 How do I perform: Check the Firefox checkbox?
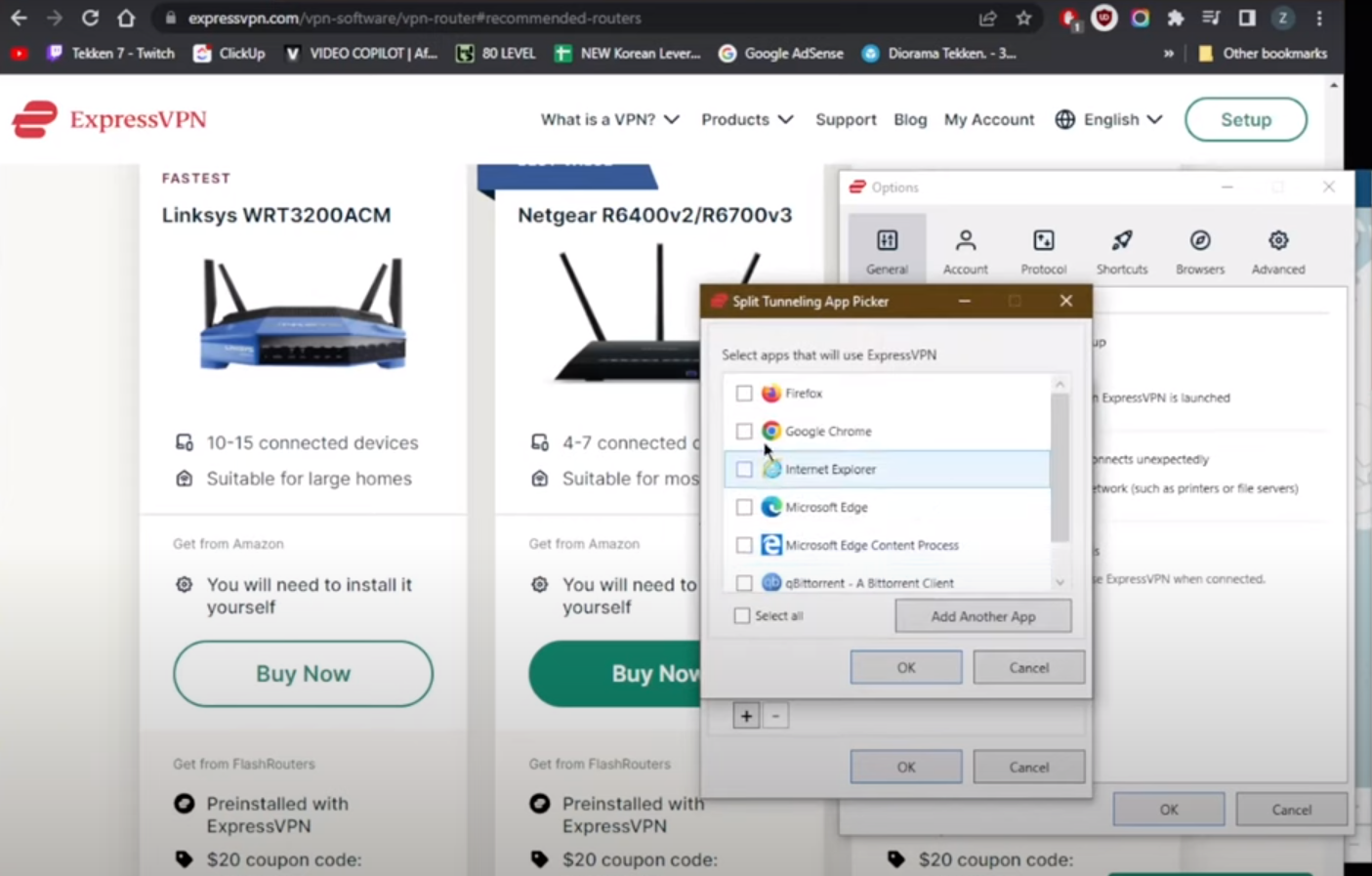click(x=744, y=393)
